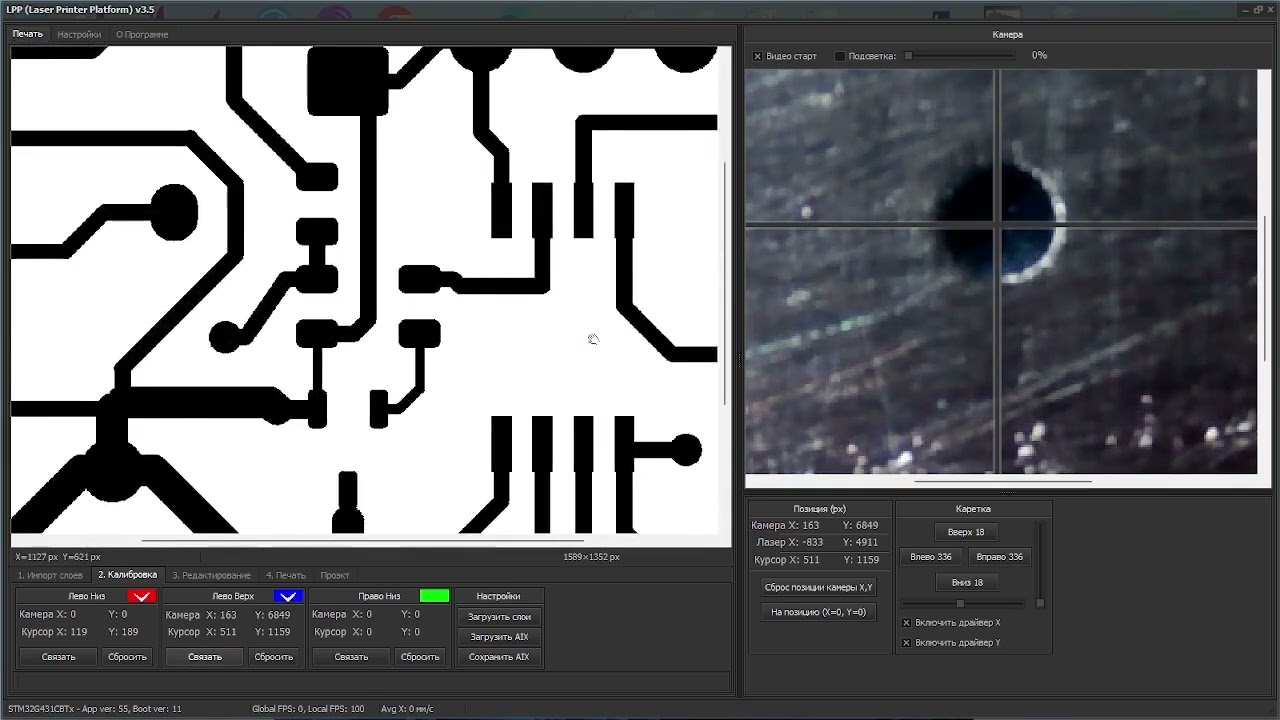This screenshot has width=1280, height=720.
Task: Select the 1. Импорт слоев tab
Action: tap(50, 575)
